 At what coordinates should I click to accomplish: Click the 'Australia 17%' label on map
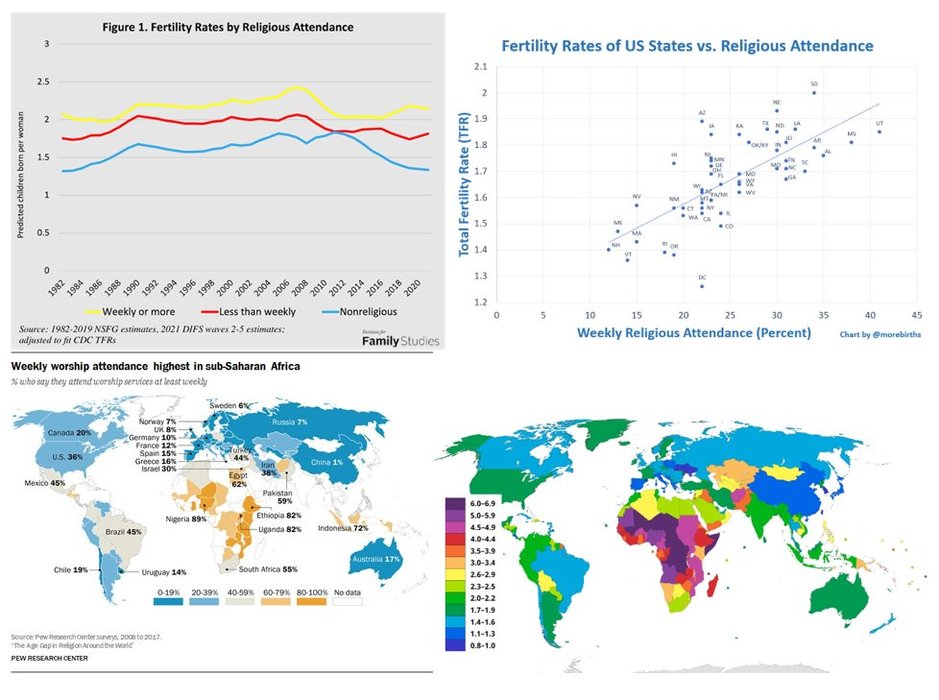click(x=375, y=559)
